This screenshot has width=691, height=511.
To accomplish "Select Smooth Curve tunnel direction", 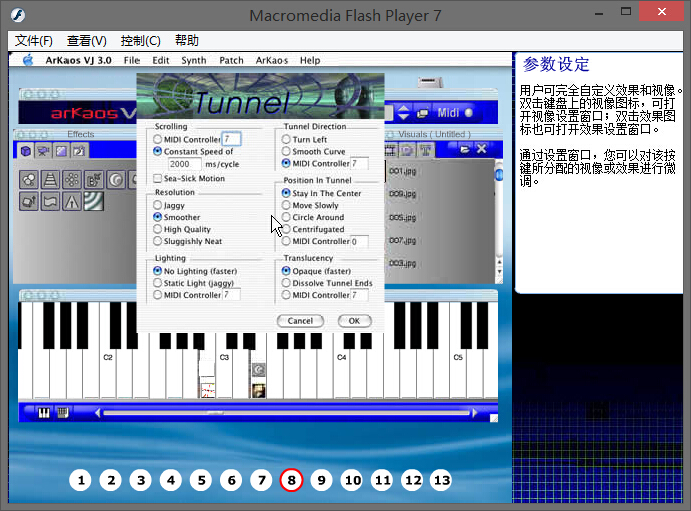I will pyautogui.click(x=286, y=151).
